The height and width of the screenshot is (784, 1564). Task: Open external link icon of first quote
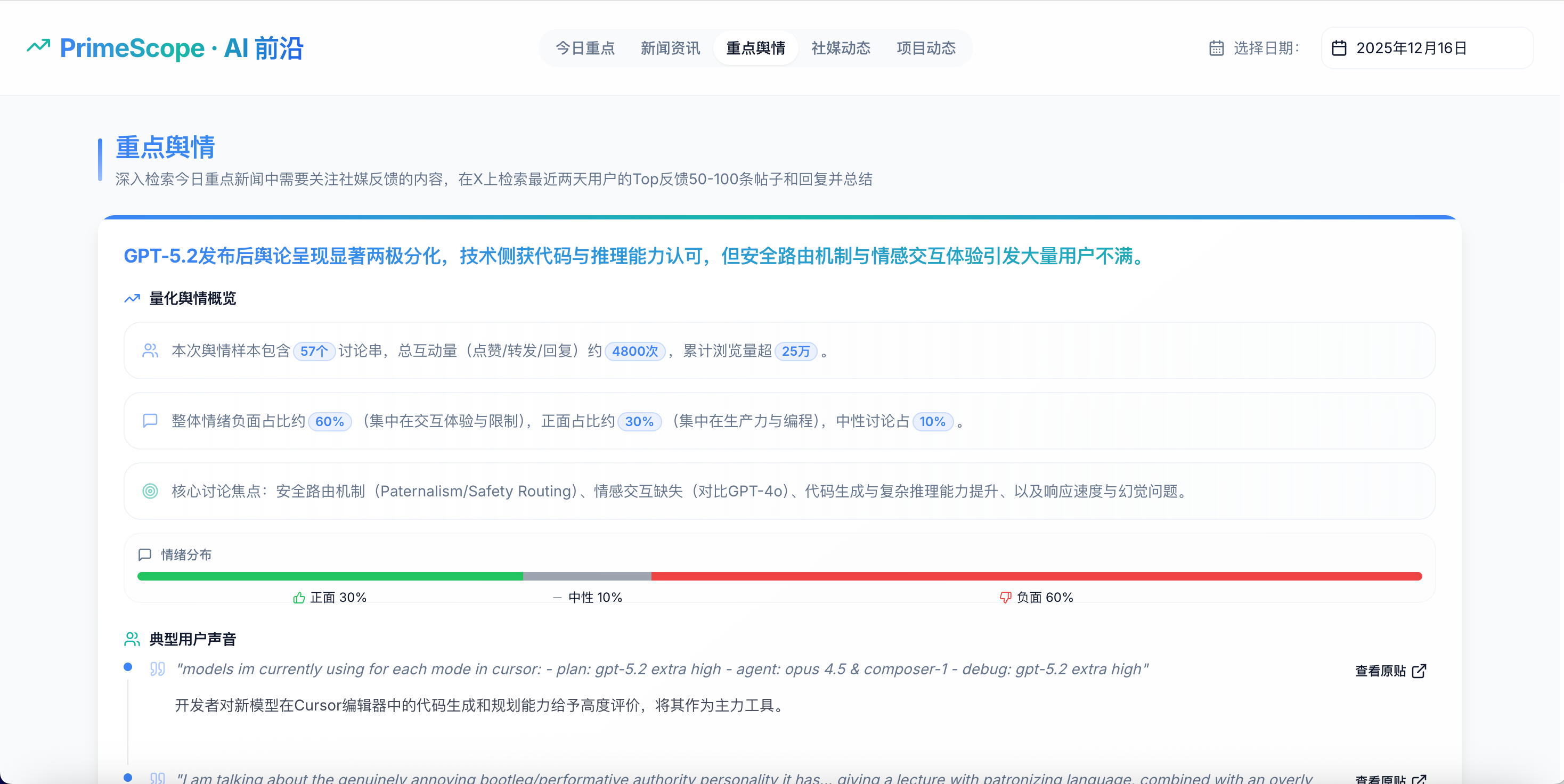1419,671
